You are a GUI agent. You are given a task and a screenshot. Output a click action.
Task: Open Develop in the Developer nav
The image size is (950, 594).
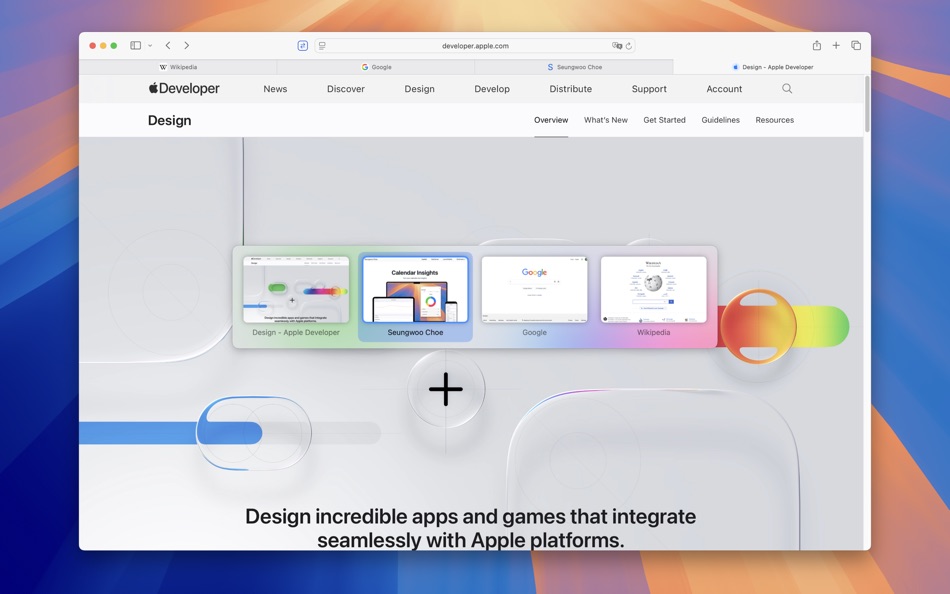pyautogui.click(x=491, y=89)
